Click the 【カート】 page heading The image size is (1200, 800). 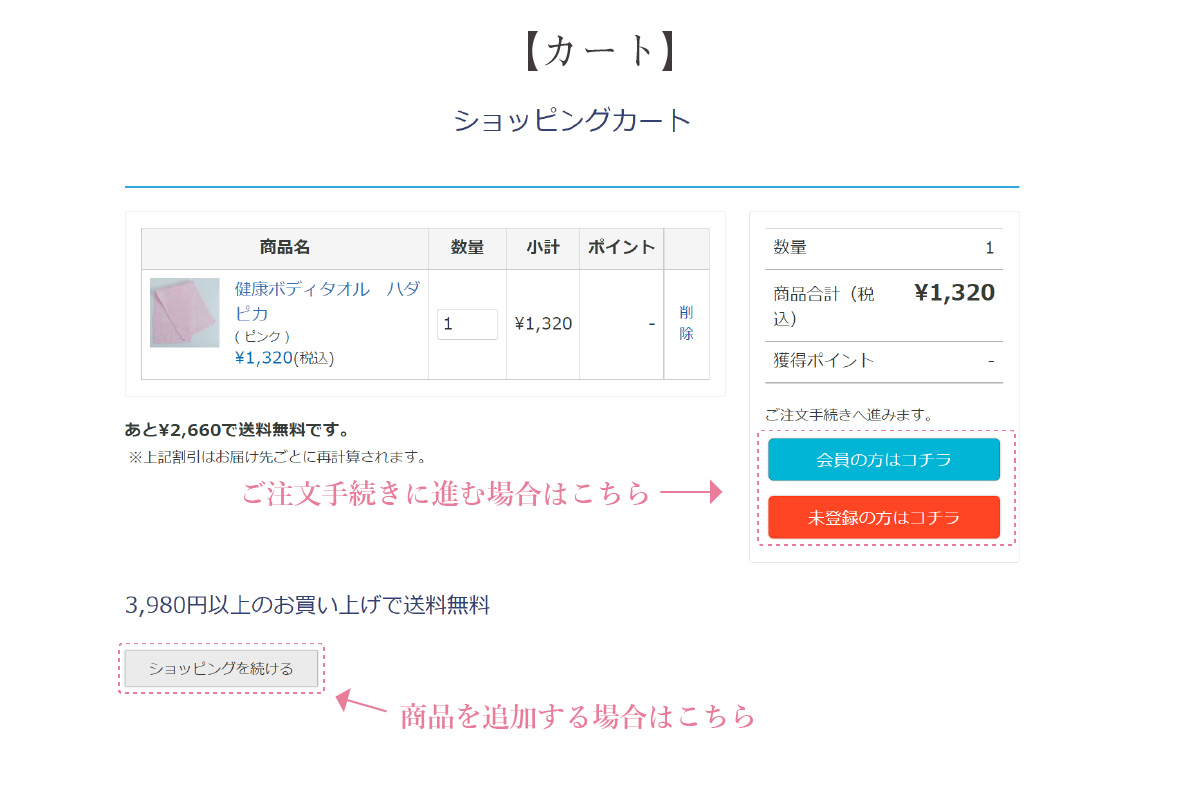(x=600, y=52)
